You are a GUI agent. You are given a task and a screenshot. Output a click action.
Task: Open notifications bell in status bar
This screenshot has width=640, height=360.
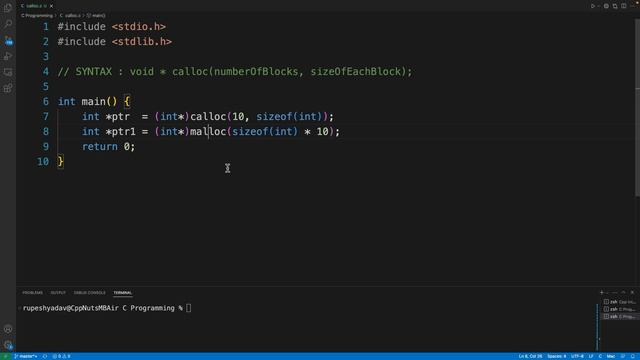pyautogui.click(x=632, y=356)
